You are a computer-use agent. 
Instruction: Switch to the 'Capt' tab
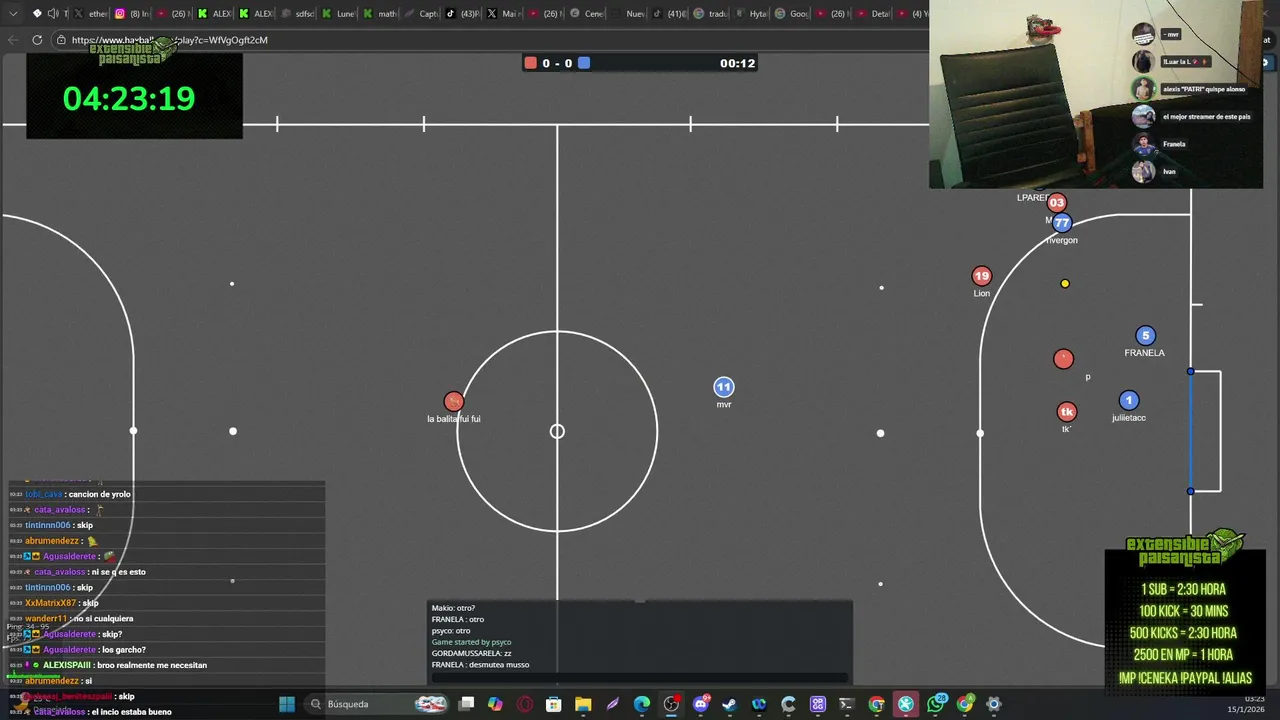[422, 14]
